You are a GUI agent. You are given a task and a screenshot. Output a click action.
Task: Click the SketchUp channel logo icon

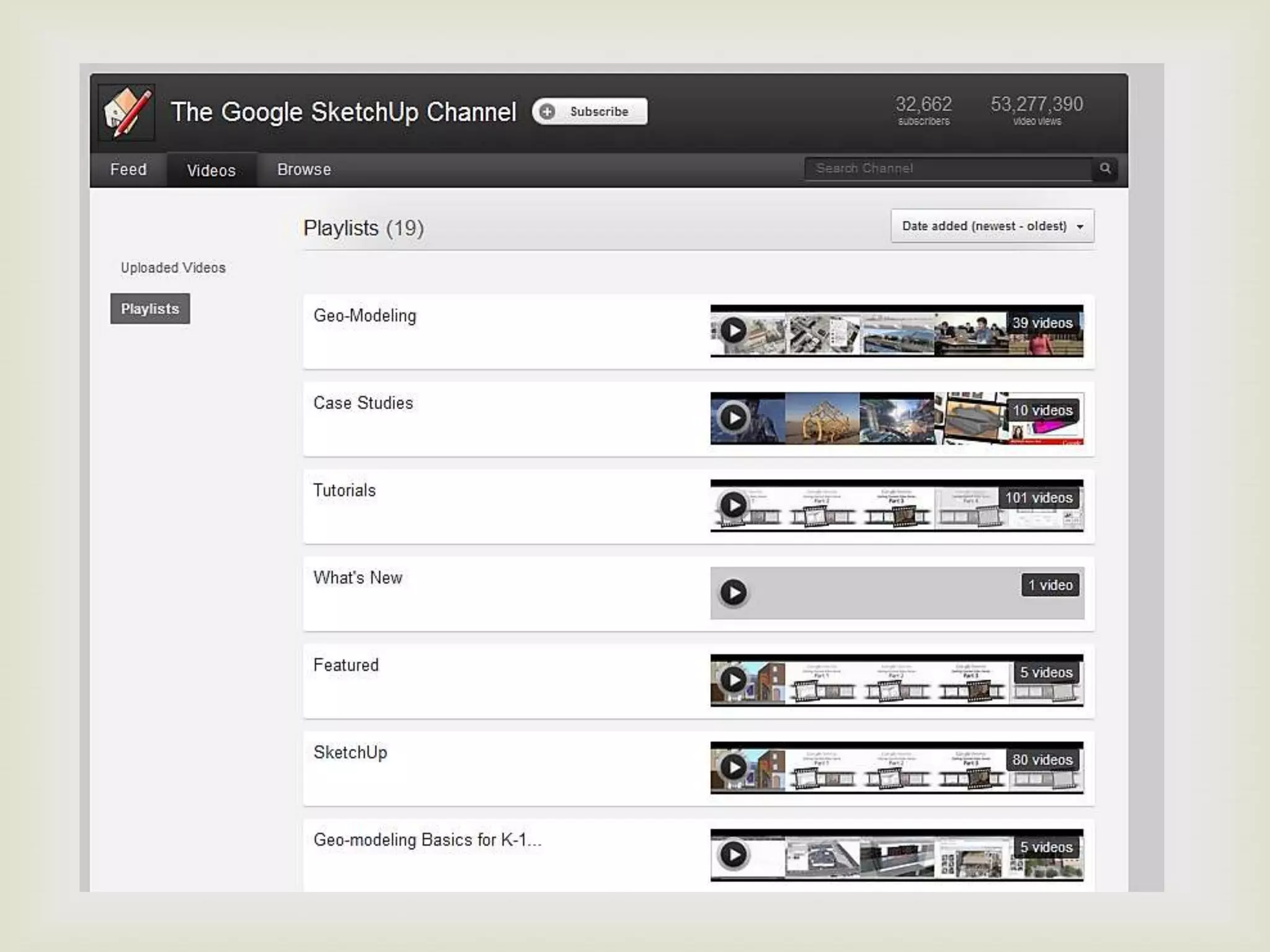[x=127, y=112]
